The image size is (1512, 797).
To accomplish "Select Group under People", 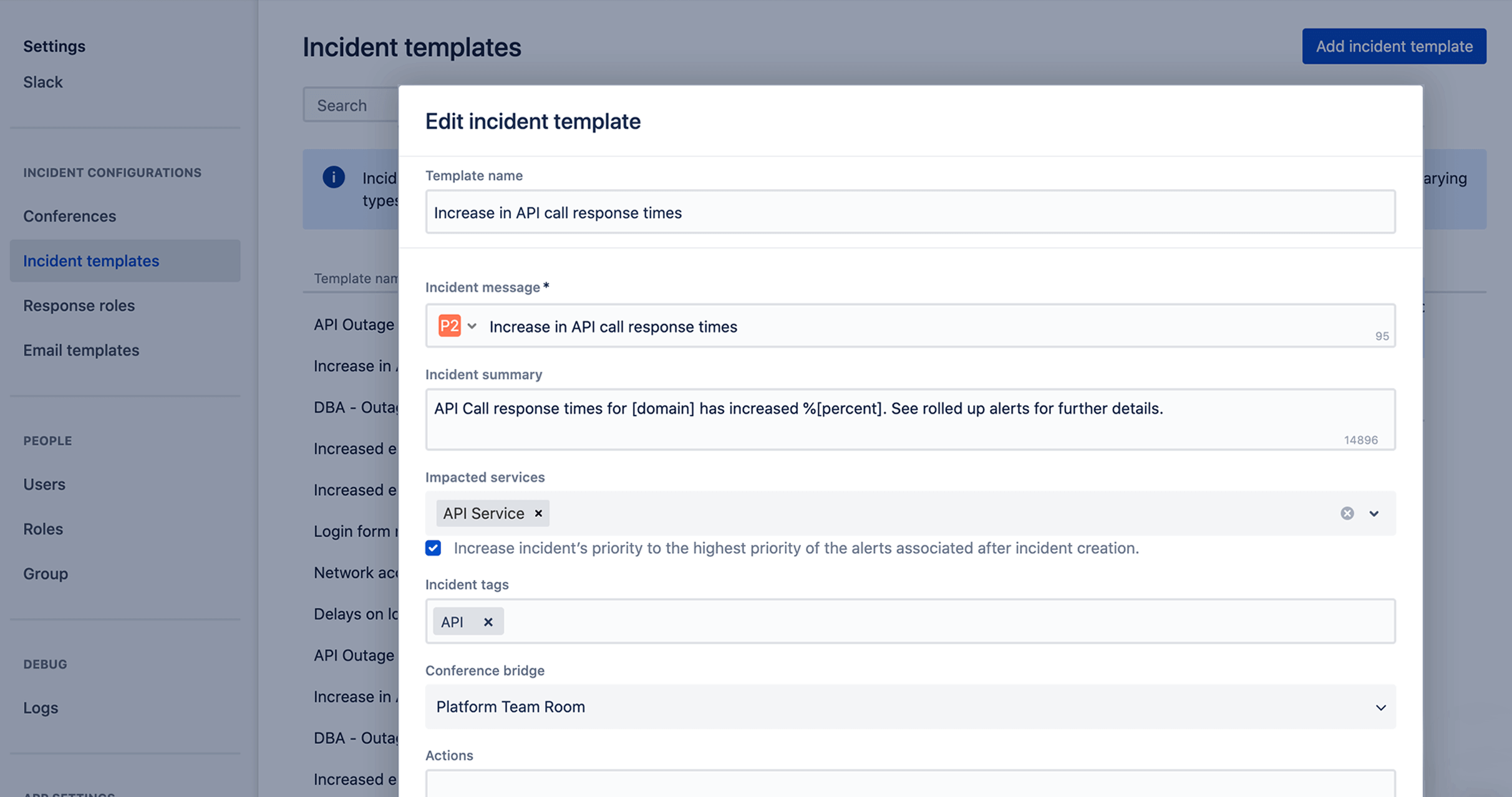I will tap(45, 573).
